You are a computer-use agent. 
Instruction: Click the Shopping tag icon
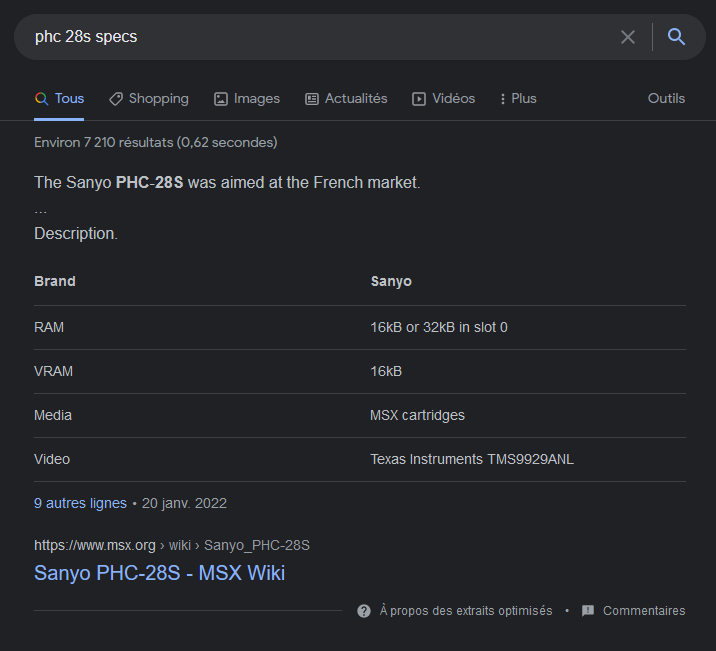(116, 99)
